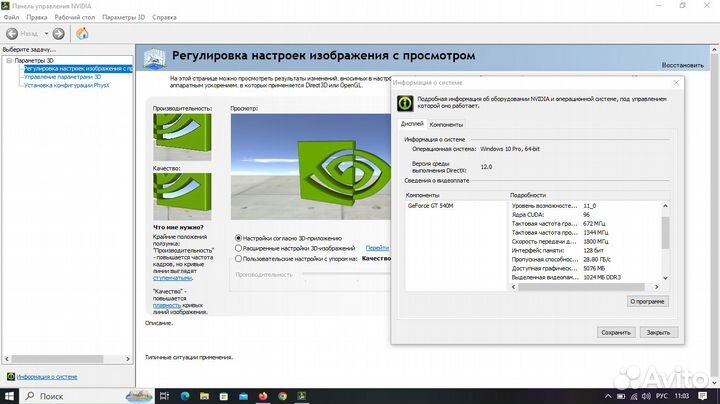
Task: Click the large NVIDIA logo preview image
Action: click(x=311, y=167)
